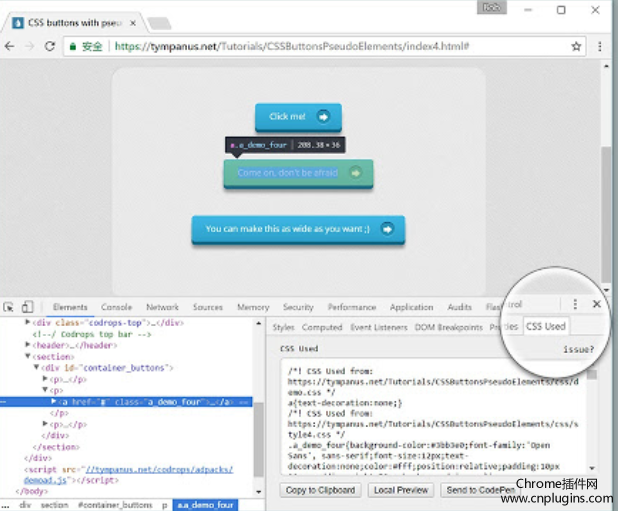Click the green secure lock icon

(x=73, y=46)
